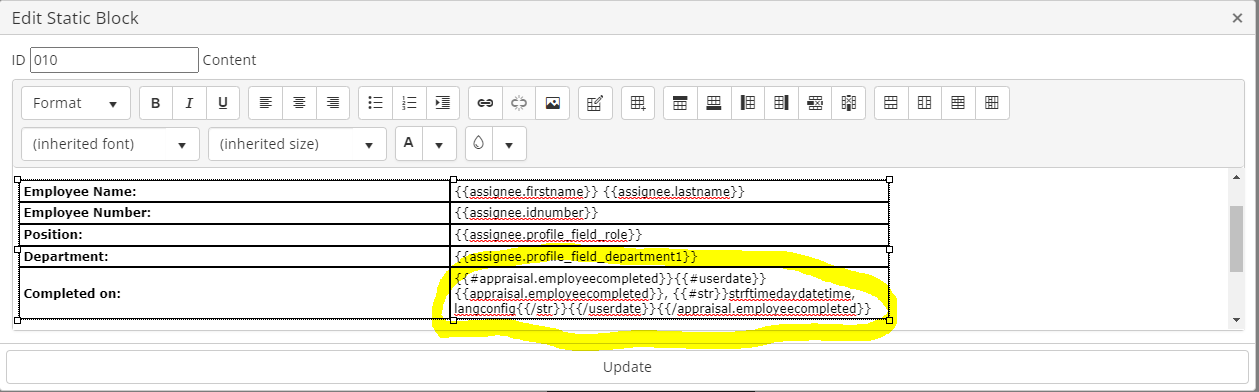Open the inherited font dropdown
1259x392 pixels.
coord(110,144)
